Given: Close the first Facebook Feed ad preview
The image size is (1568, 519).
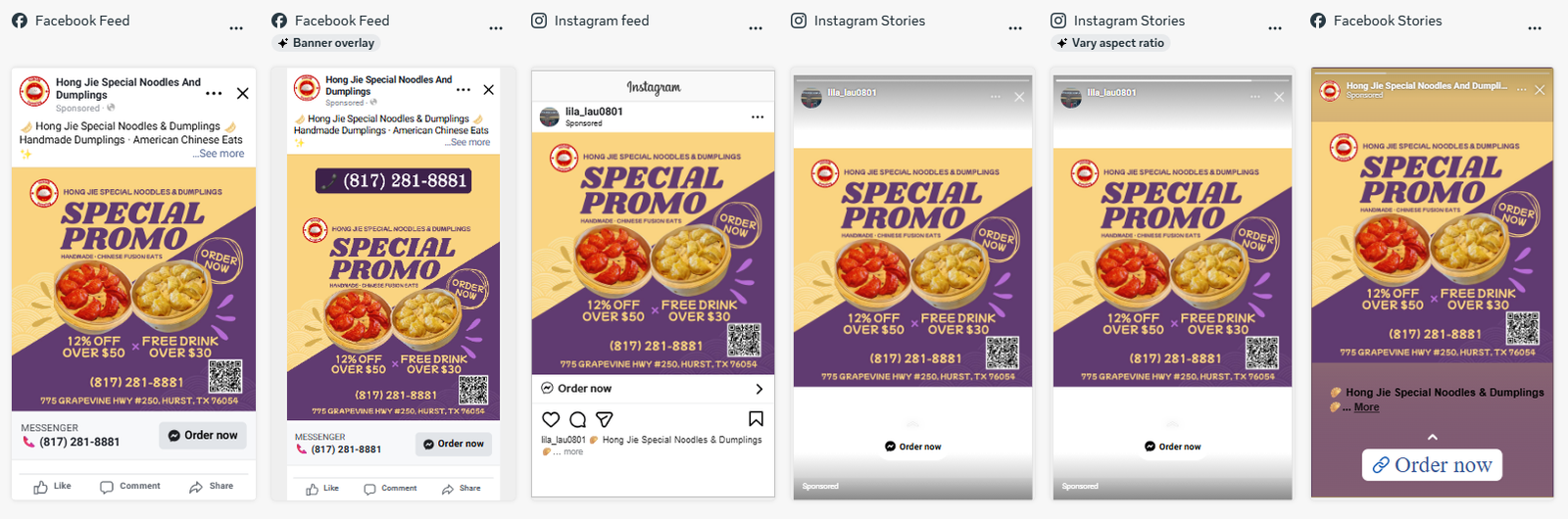Looking at the screenshot, I should [x=243, y=93].
